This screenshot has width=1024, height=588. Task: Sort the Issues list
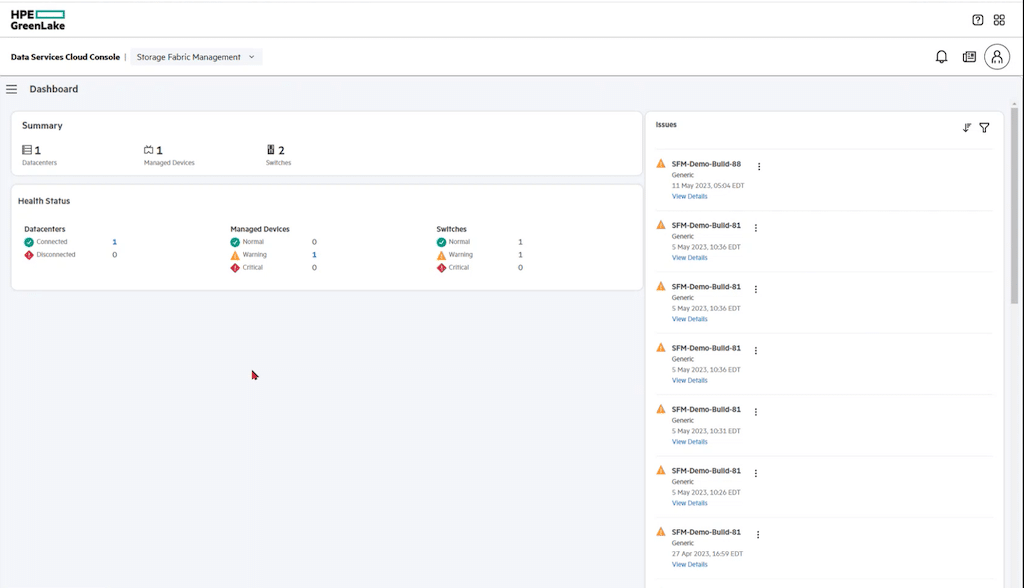click(x=967, y=127)
